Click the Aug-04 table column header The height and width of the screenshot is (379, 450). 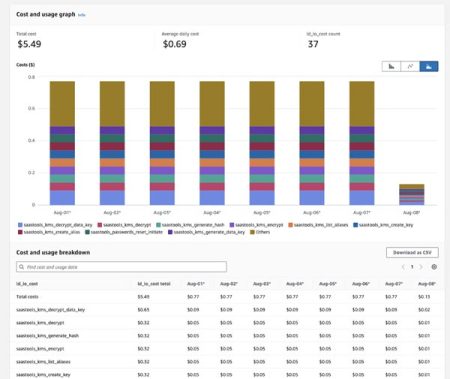(x=295, y=284)
